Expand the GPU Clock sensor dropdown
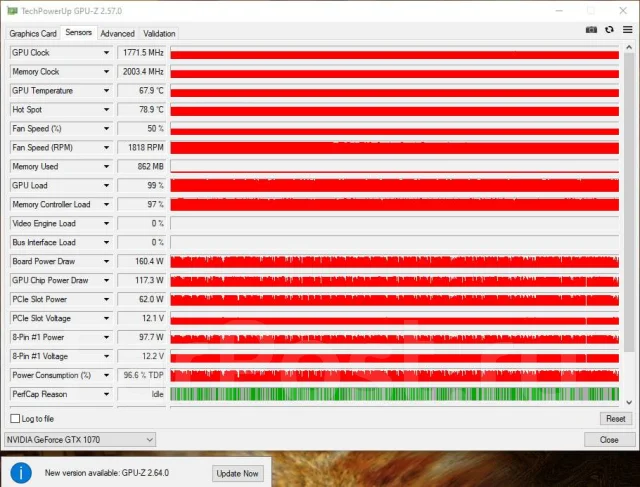This screenshot has height=487, width=640. coord(106,53)
